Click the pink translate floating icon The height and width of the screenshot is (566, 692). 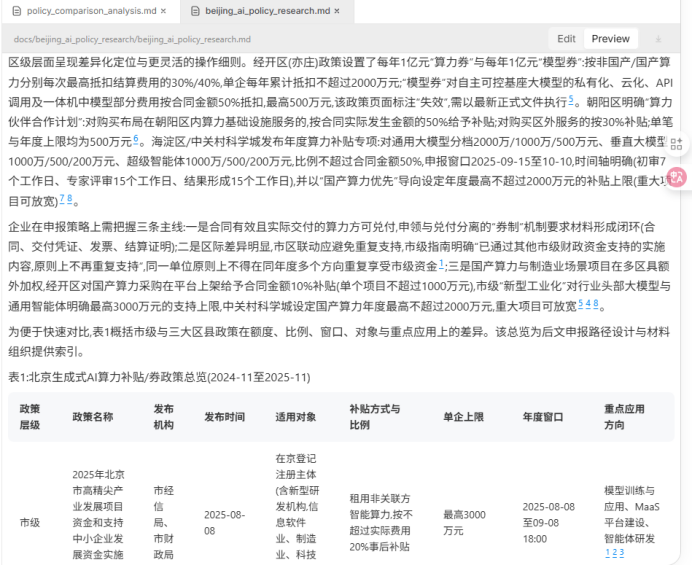coord(677,177)
